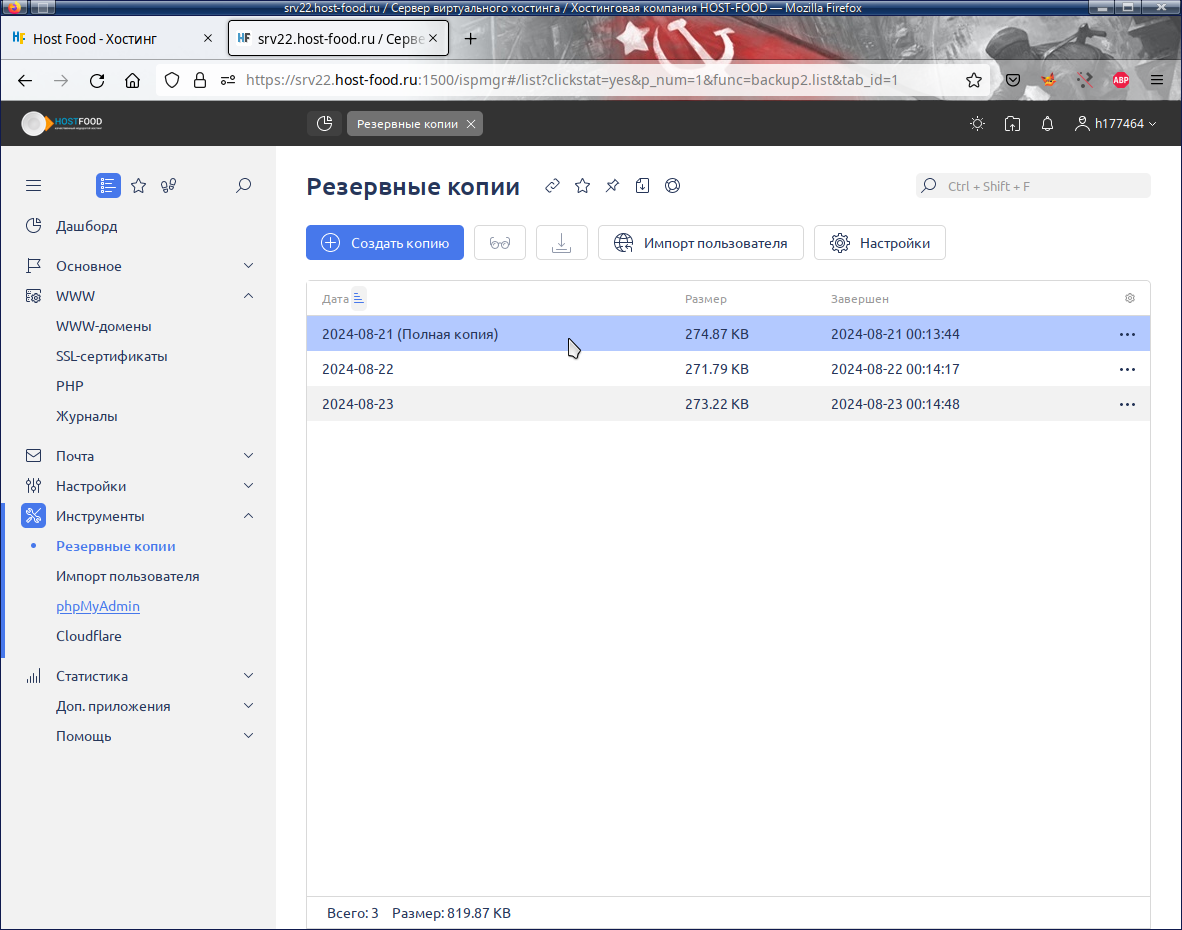Toggle the light theme sun icon
Image resolution: width=1182 pixels, height=930 pixels.
pos(978,124)
